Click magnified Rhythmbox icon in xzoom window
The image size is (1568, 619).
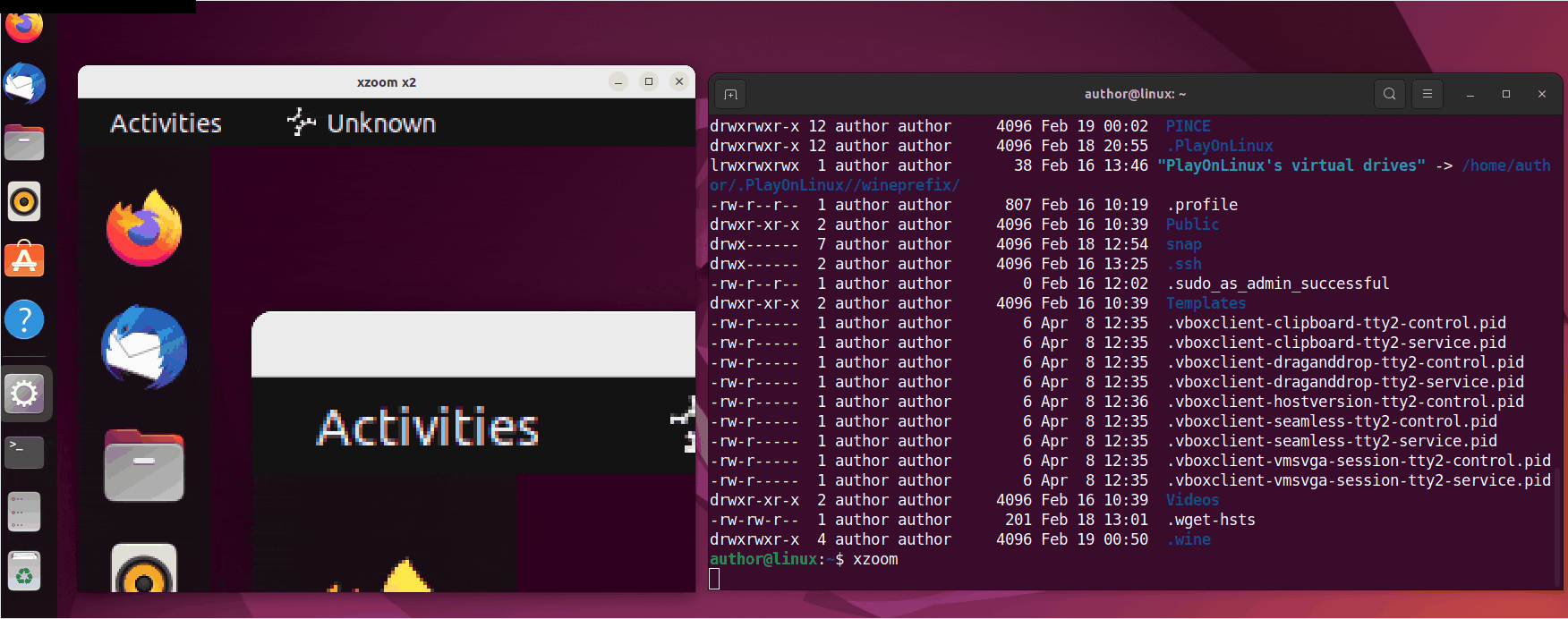coord(144,568)
